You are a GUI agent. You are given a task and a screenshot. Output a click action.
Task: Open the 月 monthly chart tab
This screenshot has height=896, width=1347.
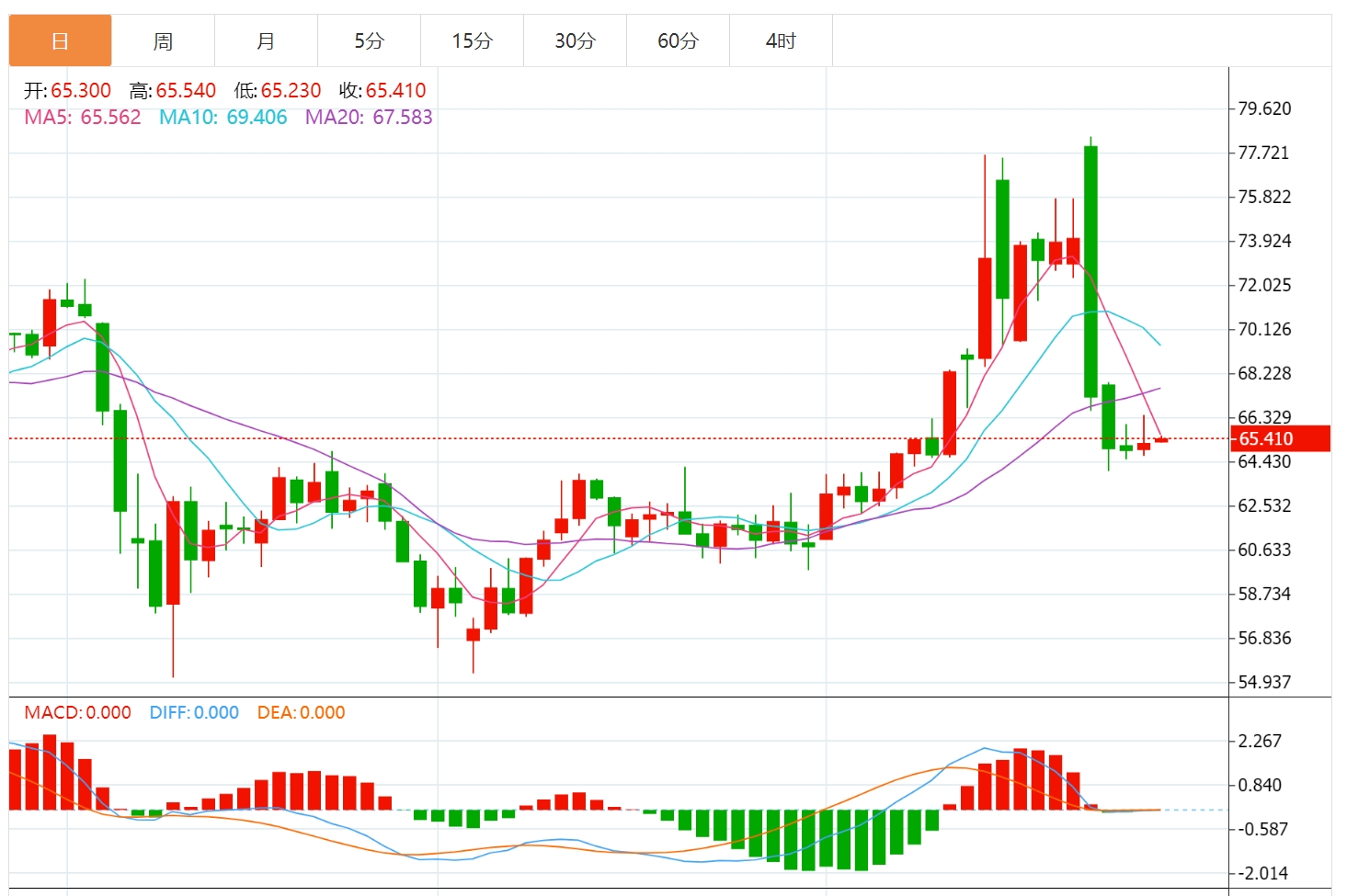coord(267,40)
